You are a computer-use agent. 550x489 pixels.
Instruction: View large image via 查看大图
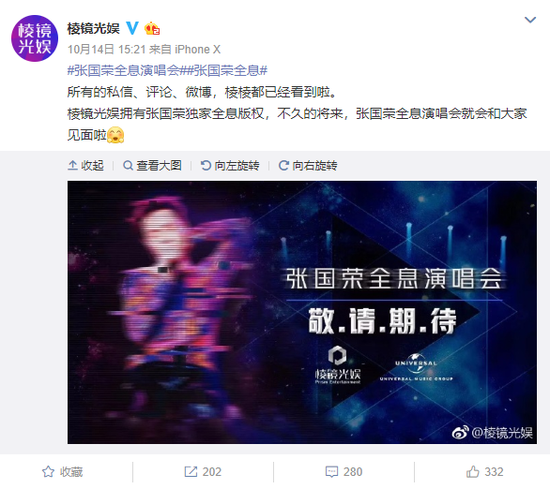(x=152, y=165)
